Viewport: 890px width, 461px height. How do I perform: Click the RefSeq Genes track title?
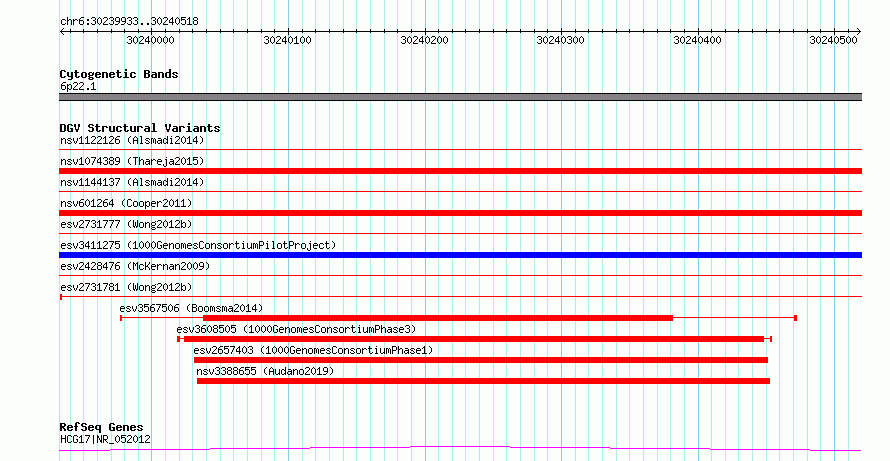(102, 427)
